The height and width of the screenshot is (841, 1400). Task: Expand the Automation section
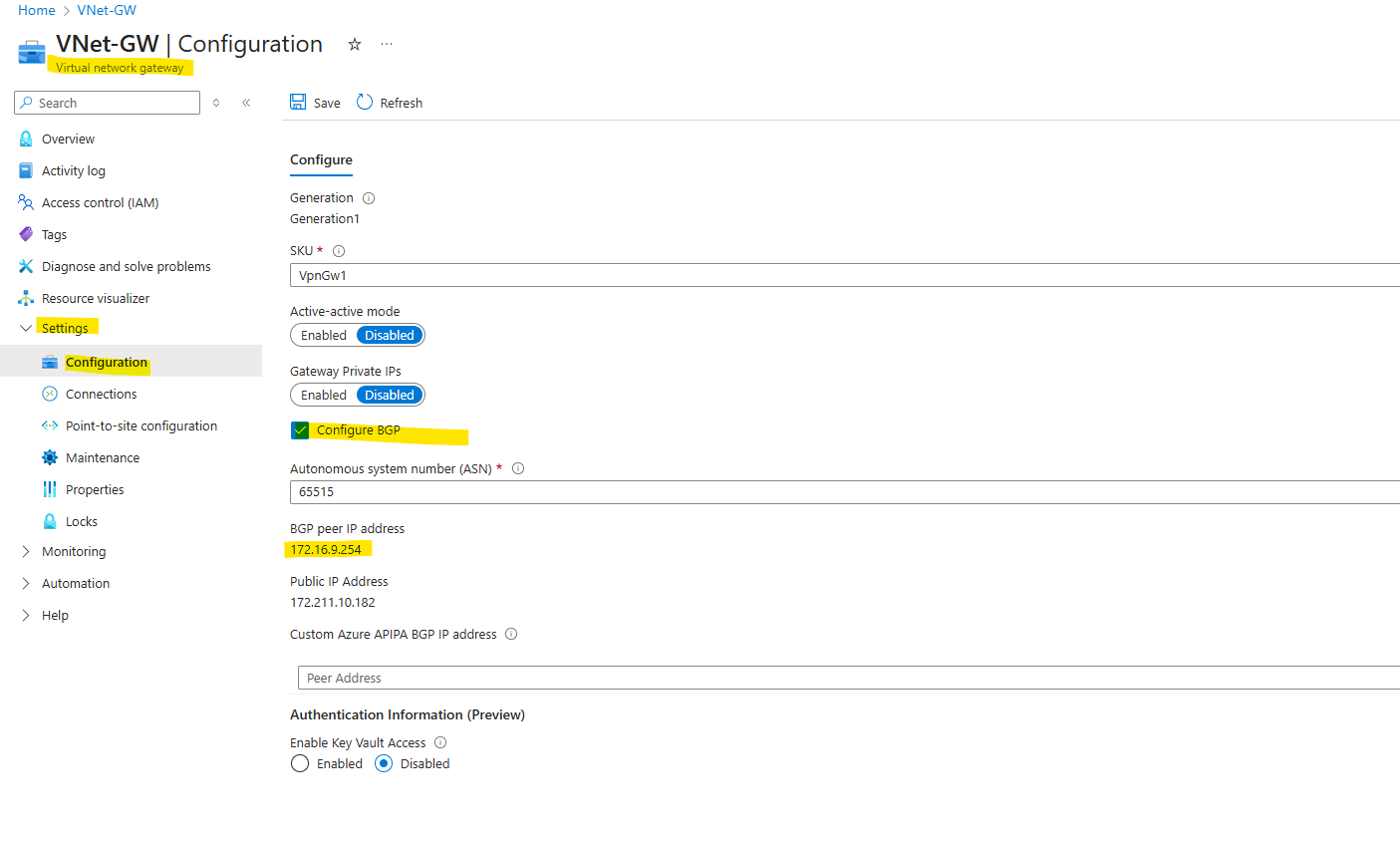point(26,583)
